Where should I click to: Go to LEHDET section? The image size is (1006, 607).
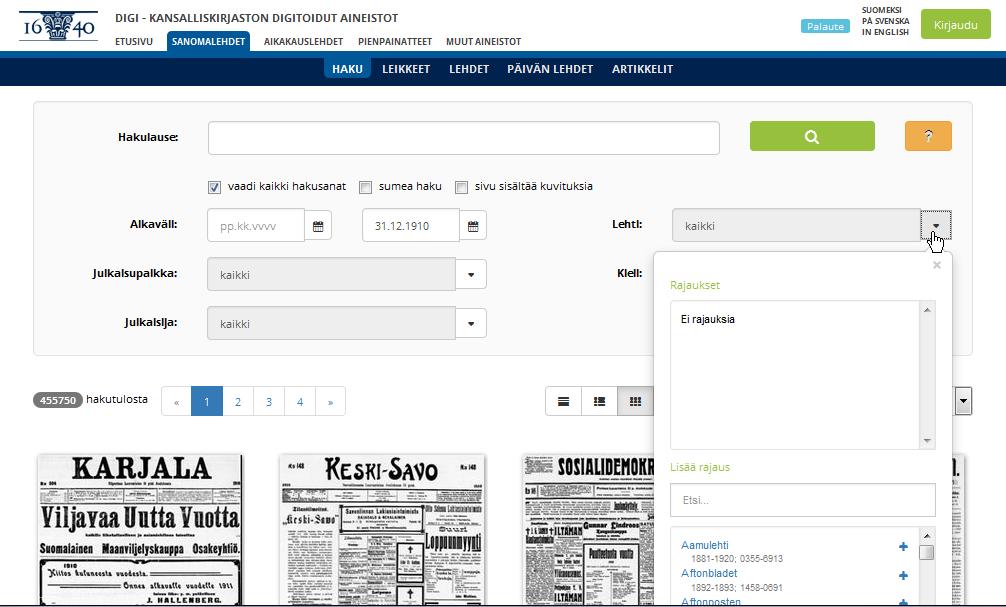tap(469, 69)
